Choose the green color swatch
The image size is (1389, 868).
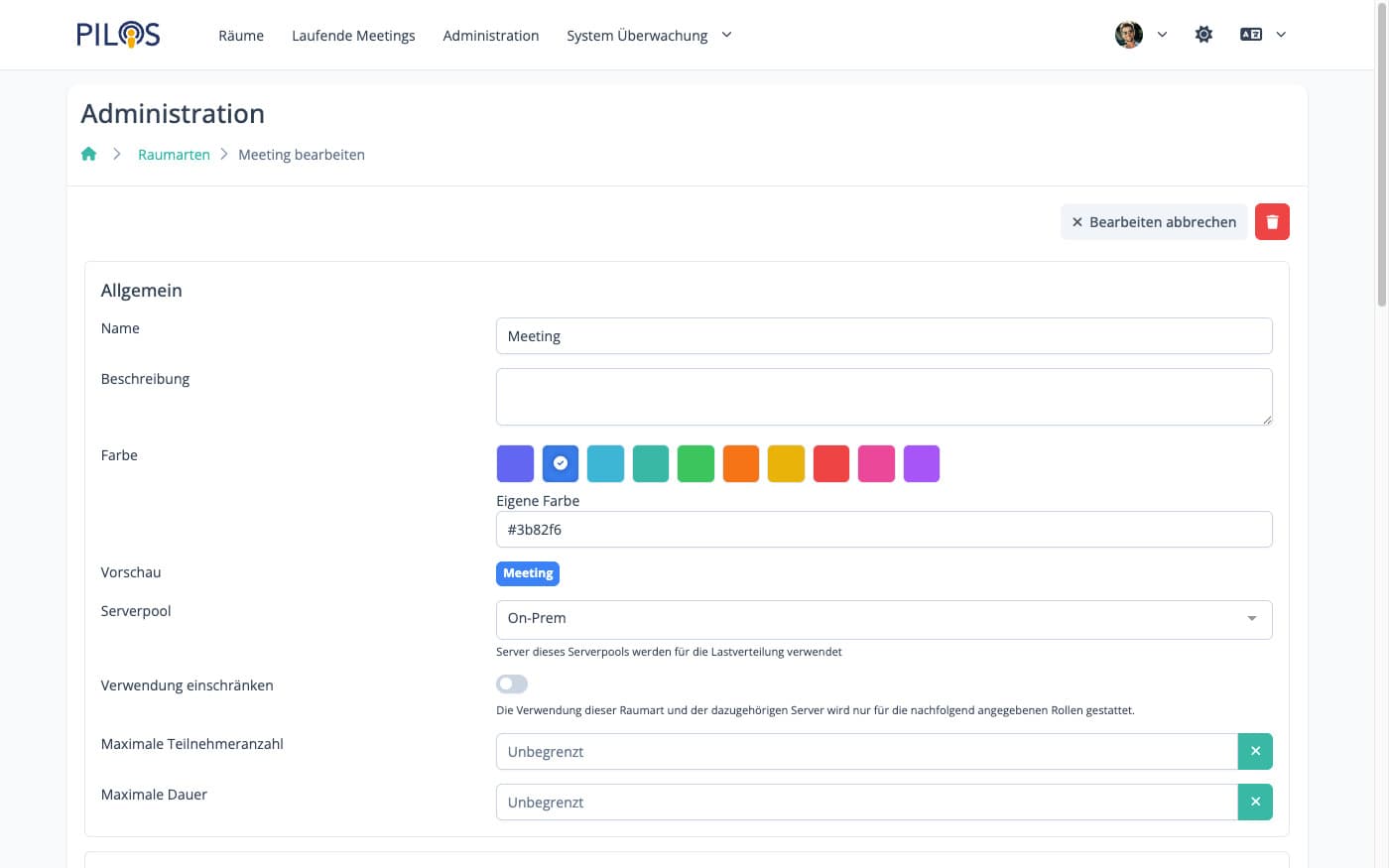click(x=695, y=464)
